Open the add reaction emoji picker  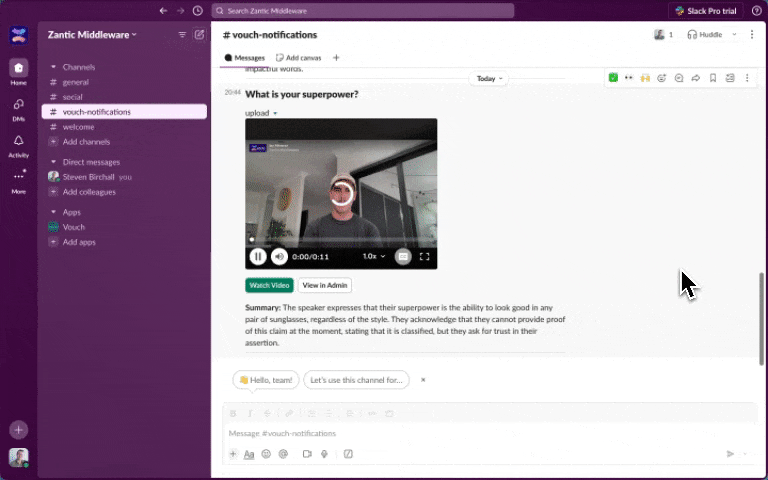(x=662, y=78)
